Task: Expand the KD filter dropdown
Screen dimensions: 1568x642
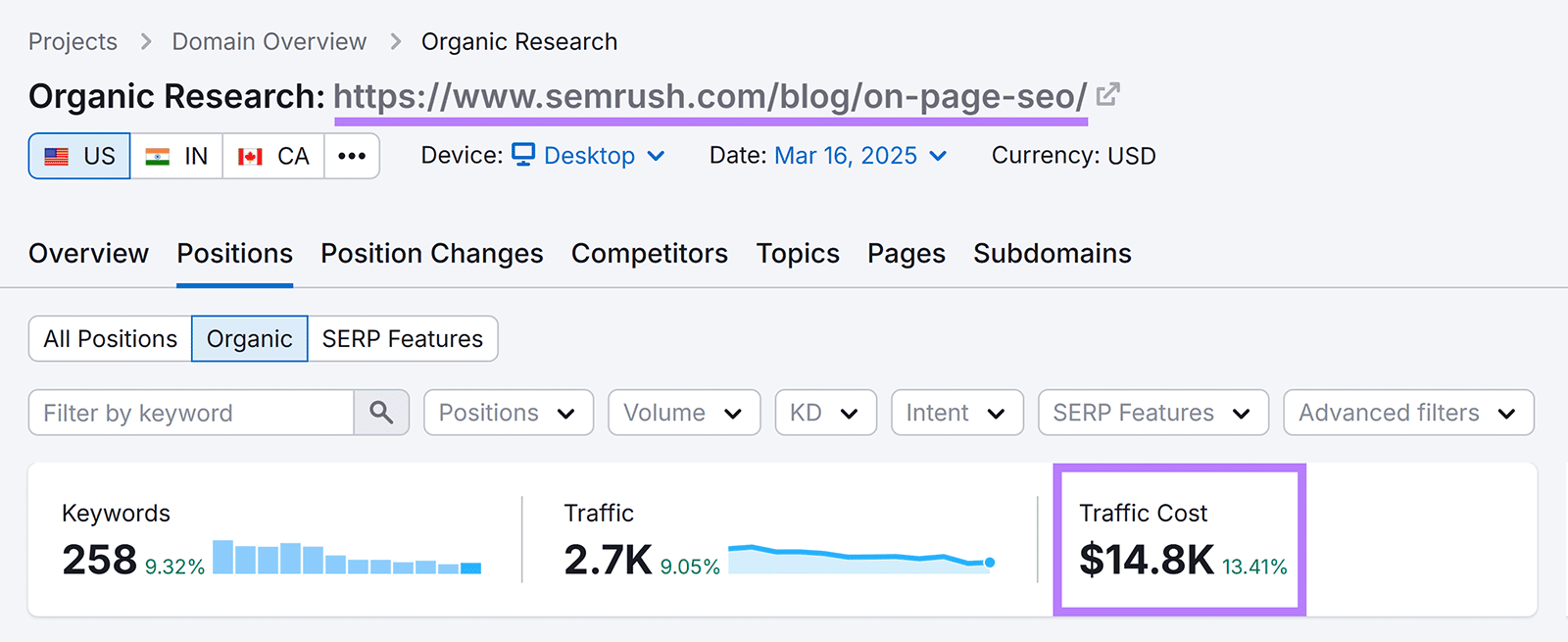Action: [825, 413]
